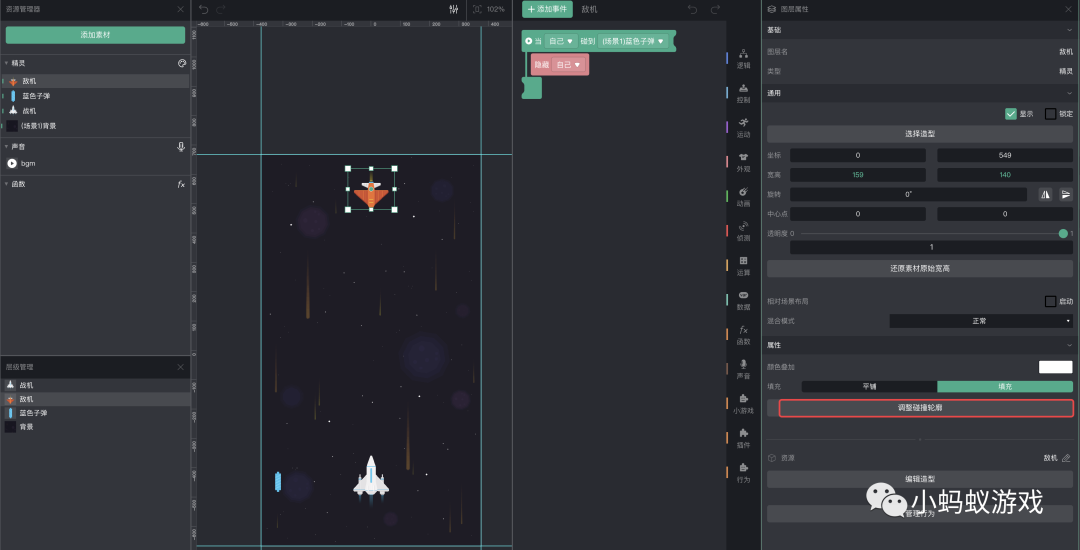1080x550 pixels.
Task: Click the palette icon beside 精灵 section
Action: pyautogui.click(x=182, y=63)
